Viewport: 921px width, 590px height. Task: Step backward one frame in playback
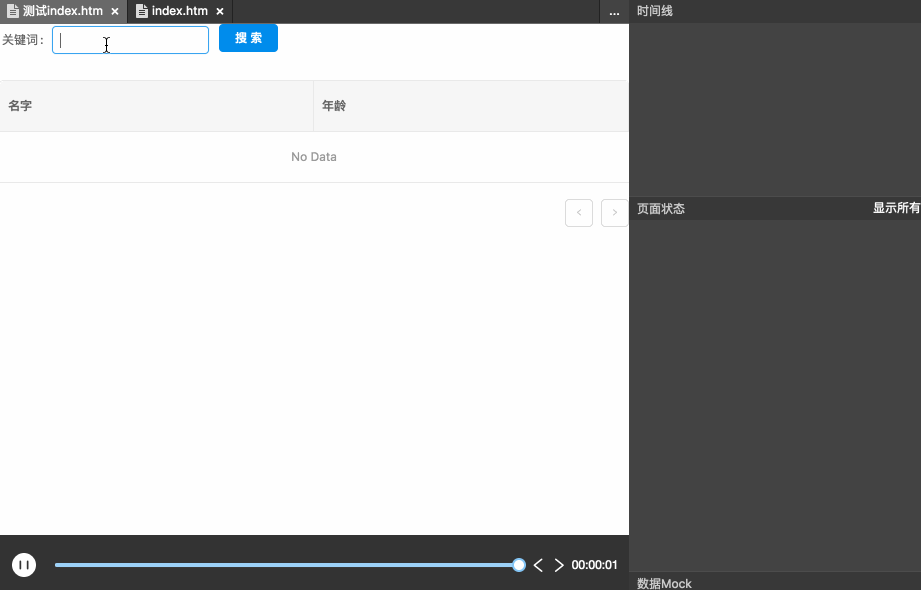tap(538, 565)
